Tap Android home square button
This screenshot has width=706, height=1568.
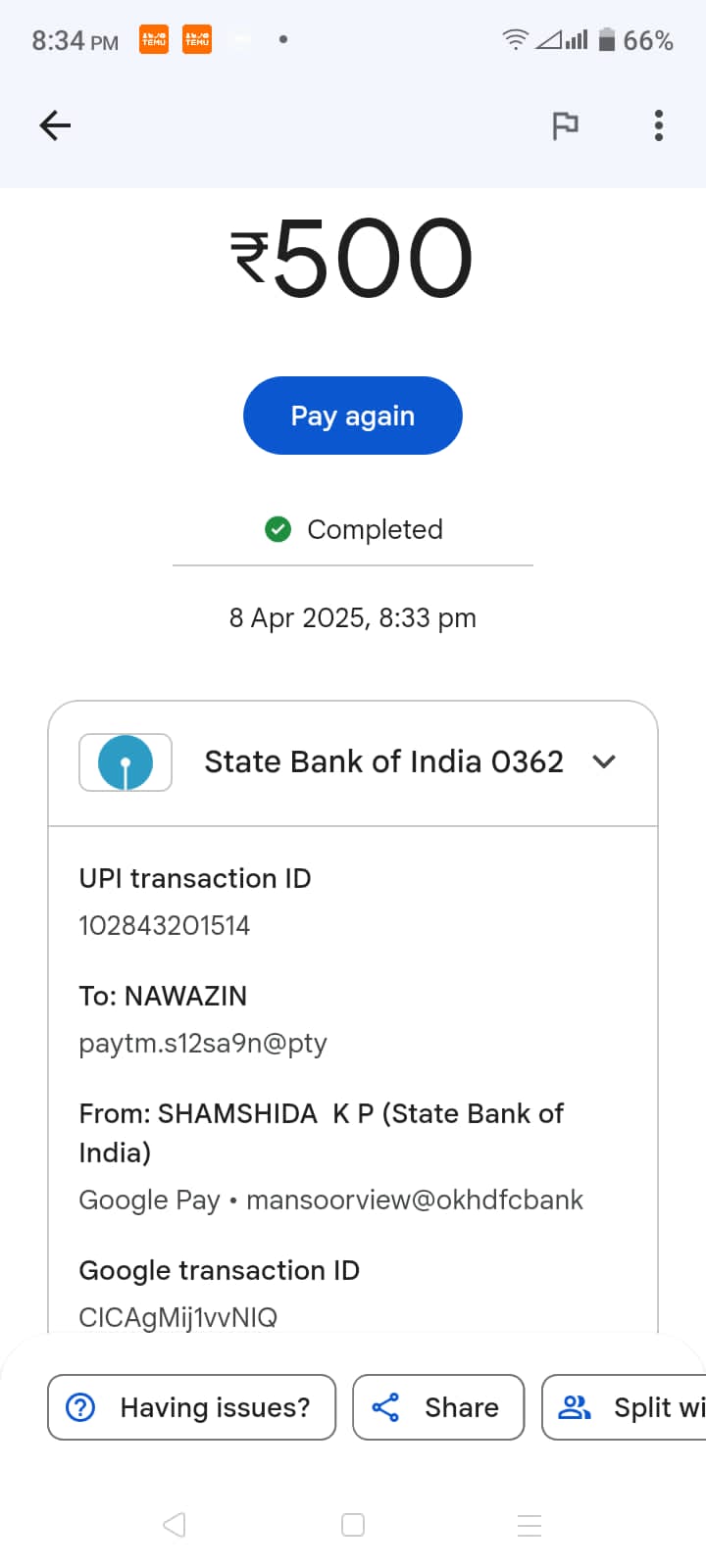point(353,1525)
